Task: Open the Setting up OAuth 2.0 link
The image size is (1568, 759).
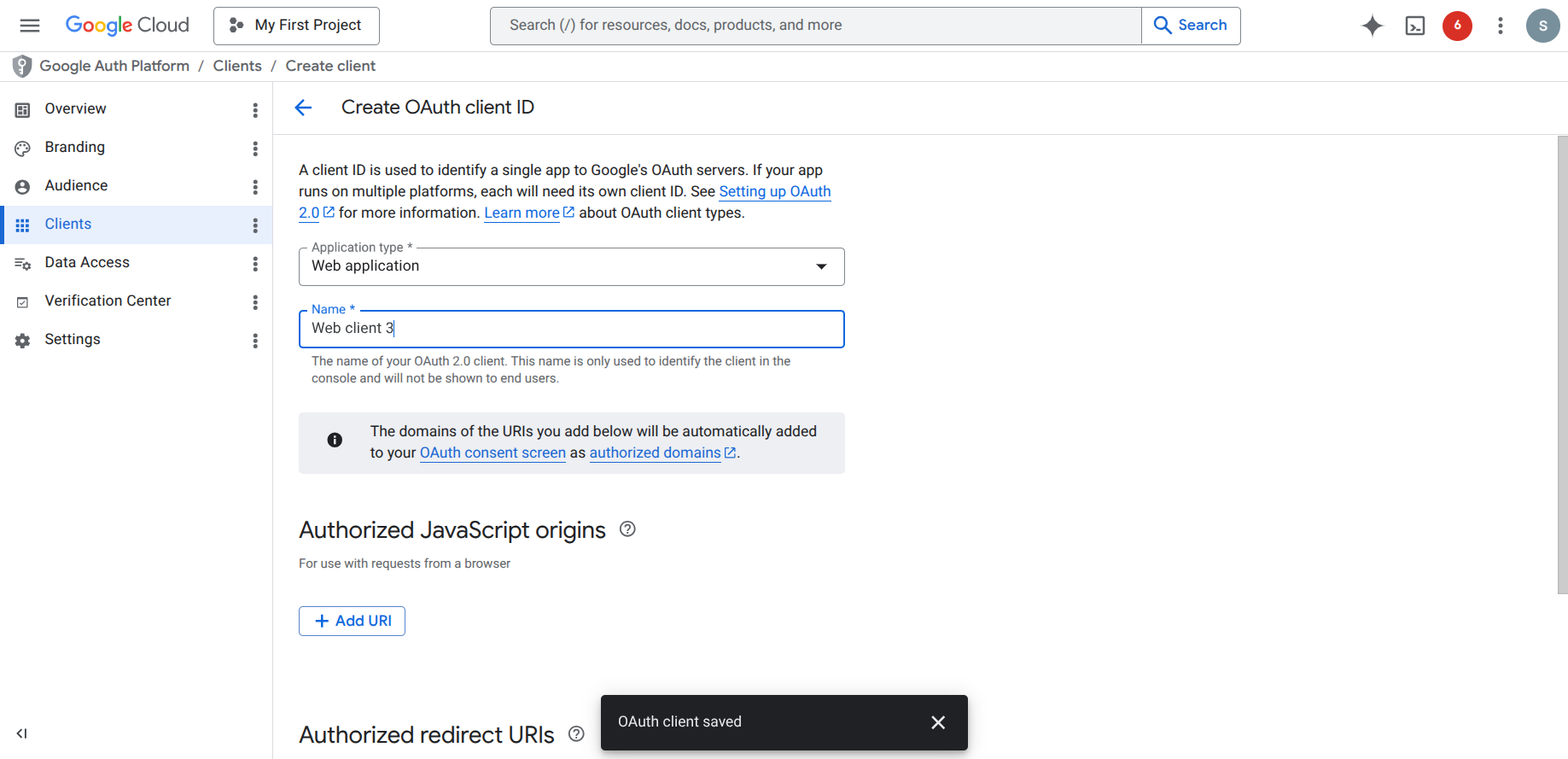Action: click(x=775, y=191)
